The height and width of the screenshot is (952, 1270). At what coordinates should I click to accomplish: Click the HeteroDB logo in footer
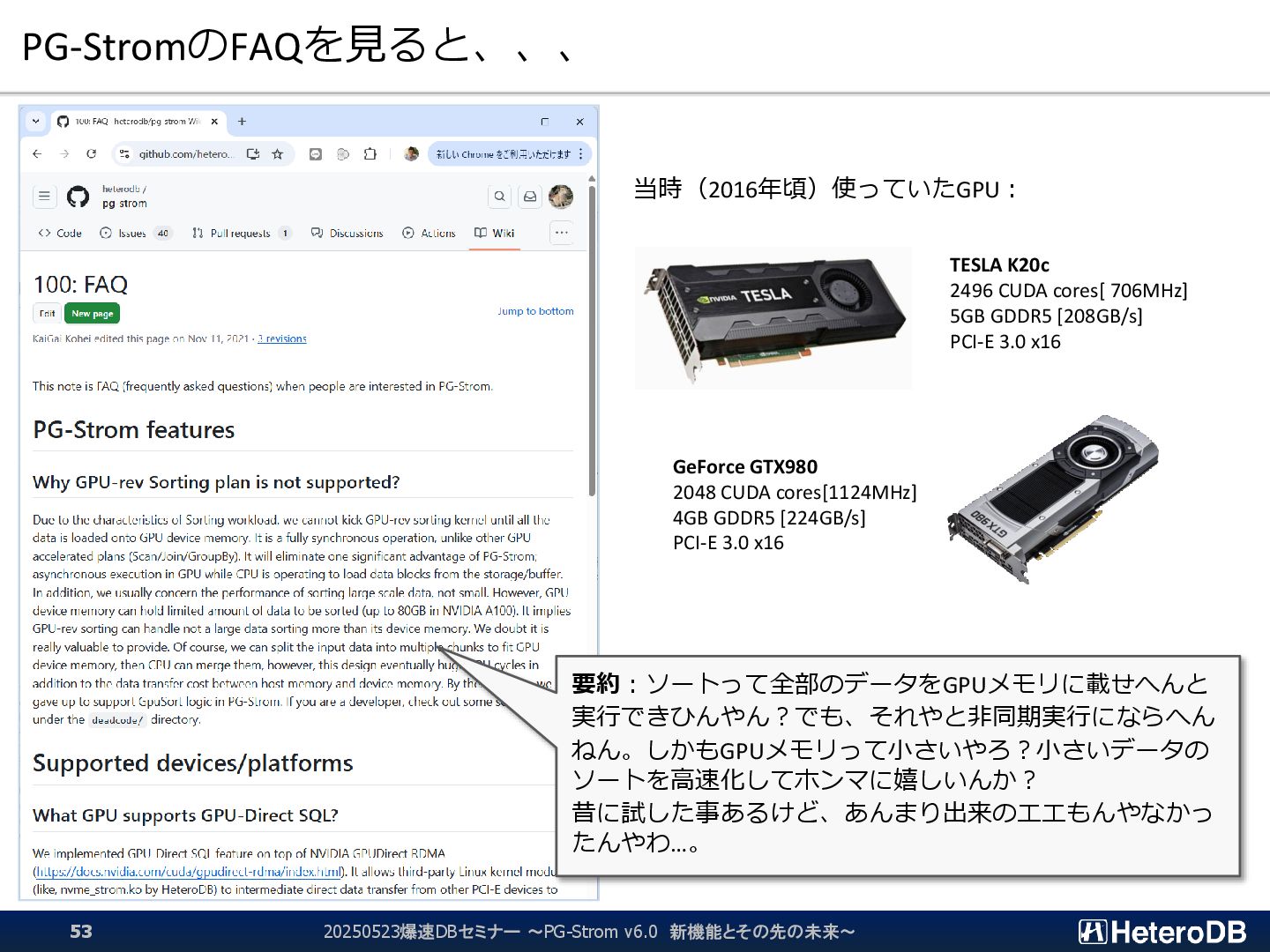click(x=1162, y=932)
